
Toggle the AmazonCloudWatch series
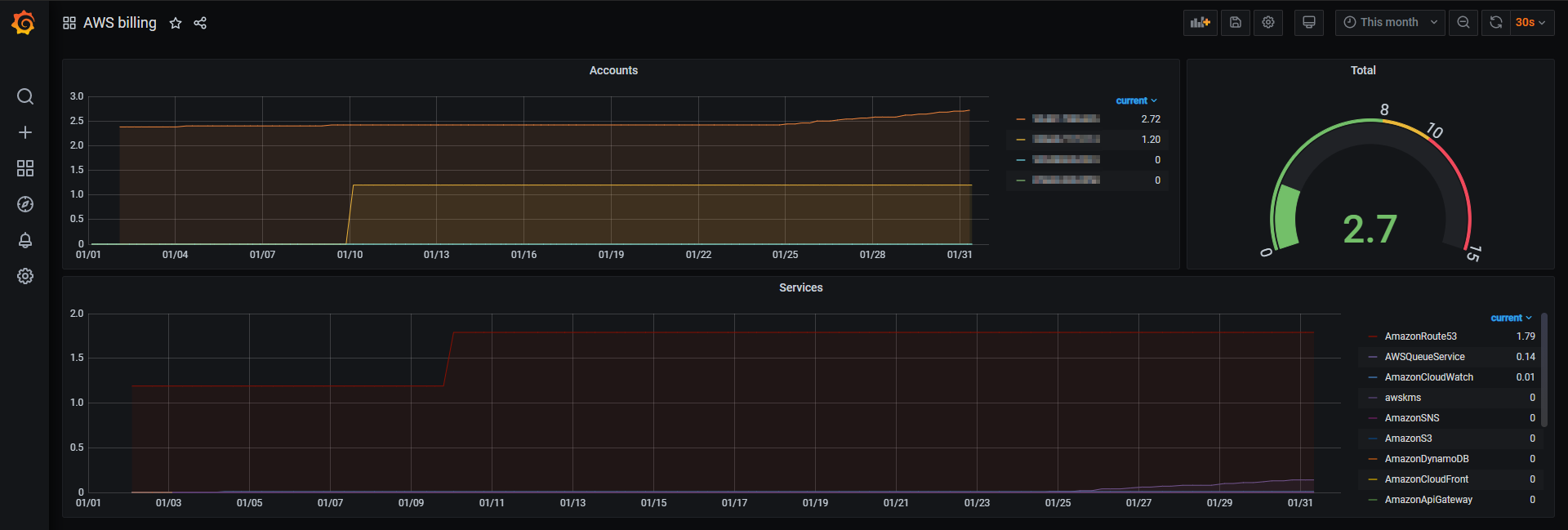(x=1428, y=377)
